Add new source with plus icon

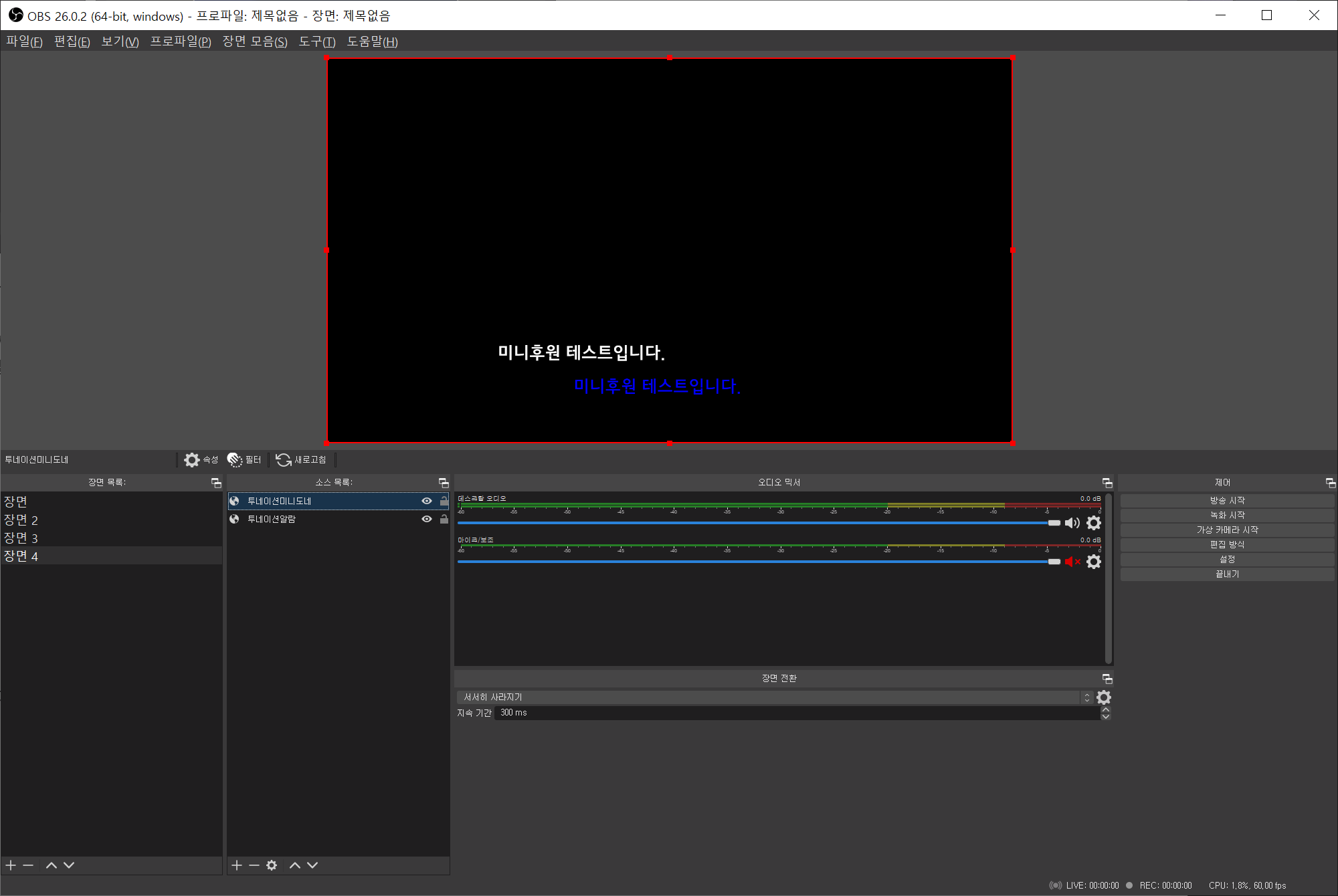(x=237, y=865)
